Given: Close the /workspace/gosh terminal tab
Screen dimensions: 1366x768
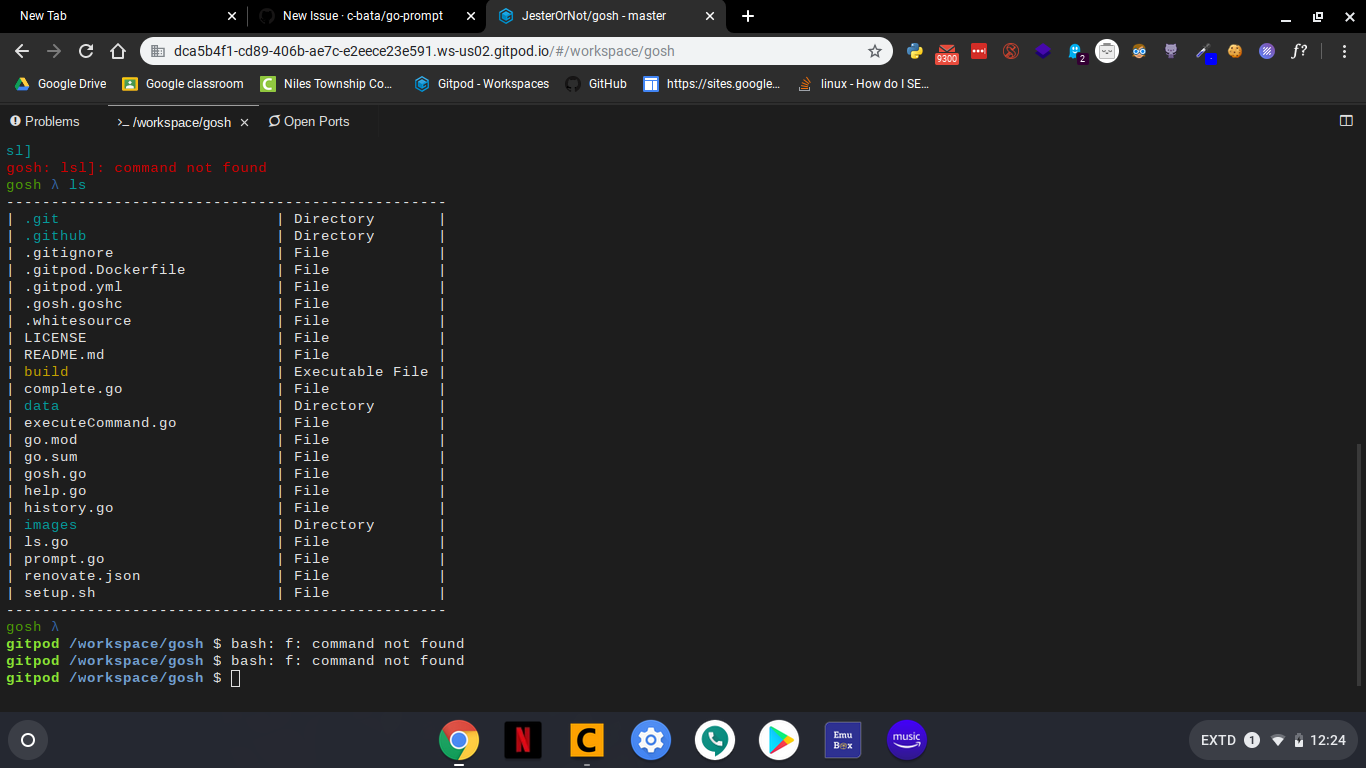Looking at the screenshot, I should point(245,122).
